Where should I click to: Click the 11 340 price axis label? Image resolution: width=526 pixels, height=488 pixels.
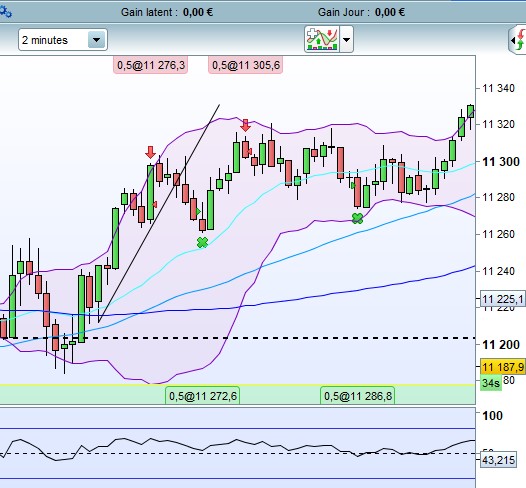point(498,88)
